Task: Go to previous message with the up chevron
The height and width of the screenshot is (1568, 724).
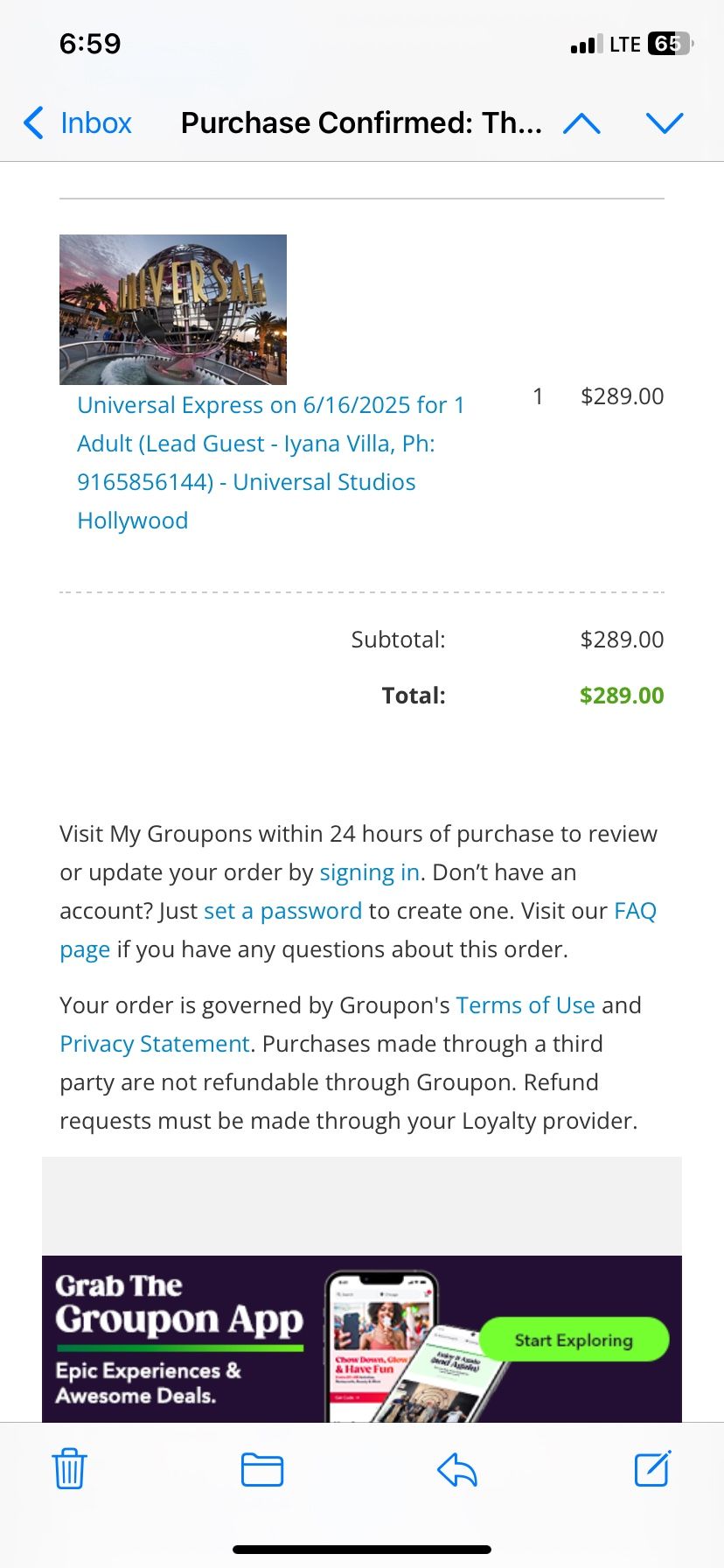Action: (x=582, y=123)
